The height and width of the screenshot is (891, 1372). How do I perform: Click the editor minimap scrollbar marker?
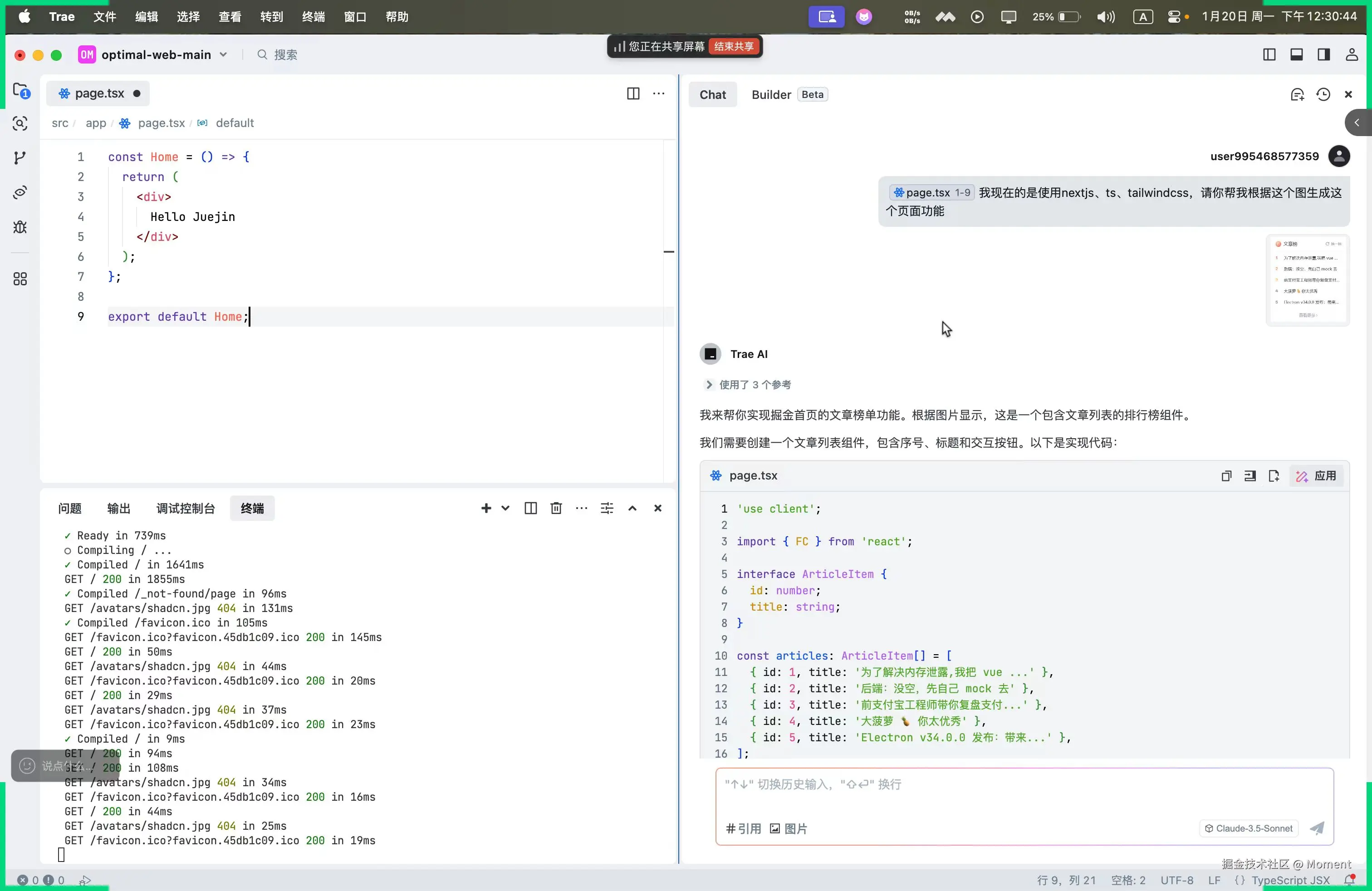(669, 252)
